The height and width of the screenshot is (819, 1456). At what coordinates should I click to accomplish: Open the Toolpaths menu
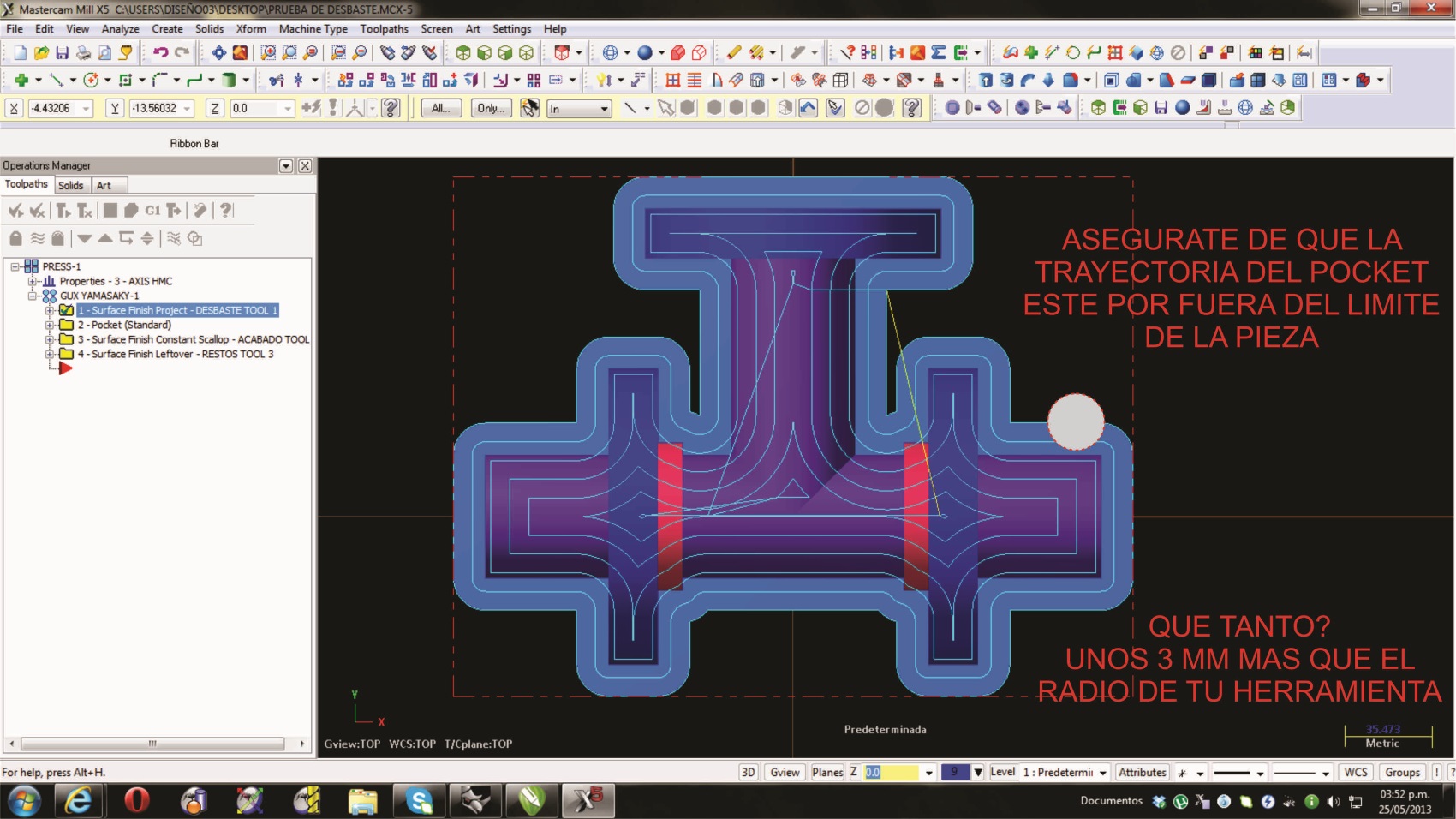(384, 28)
